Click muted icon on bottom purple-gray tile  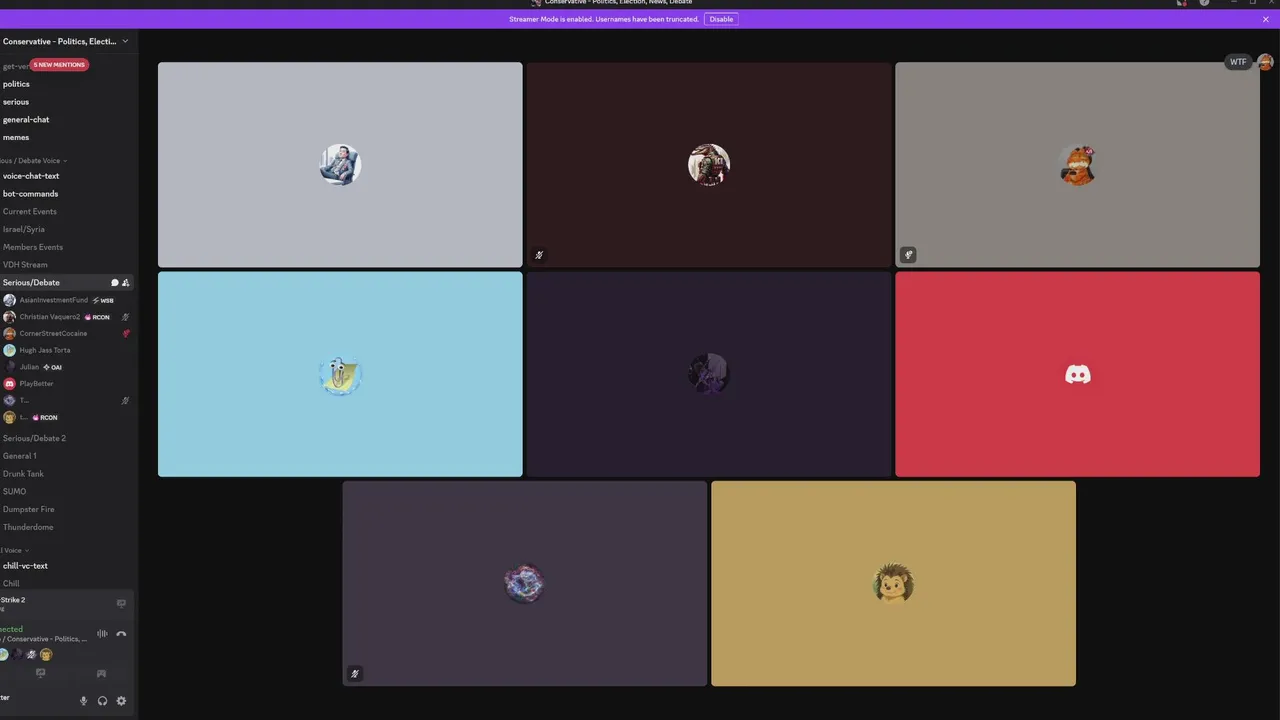pos(354,674)
